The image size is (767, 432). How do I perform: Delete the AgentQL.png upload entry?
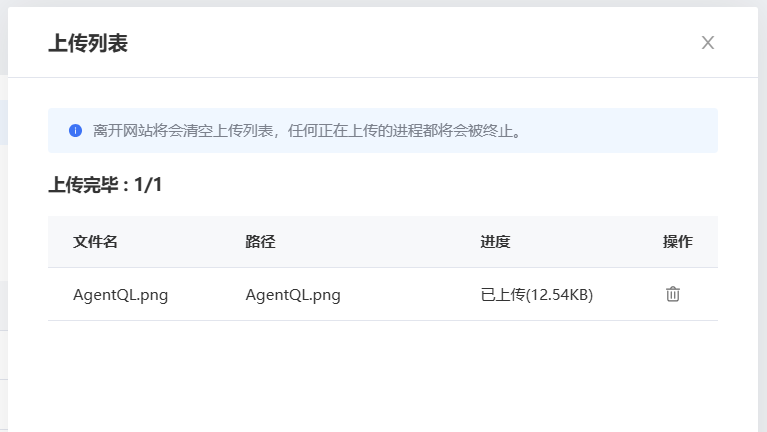point(673,294)
